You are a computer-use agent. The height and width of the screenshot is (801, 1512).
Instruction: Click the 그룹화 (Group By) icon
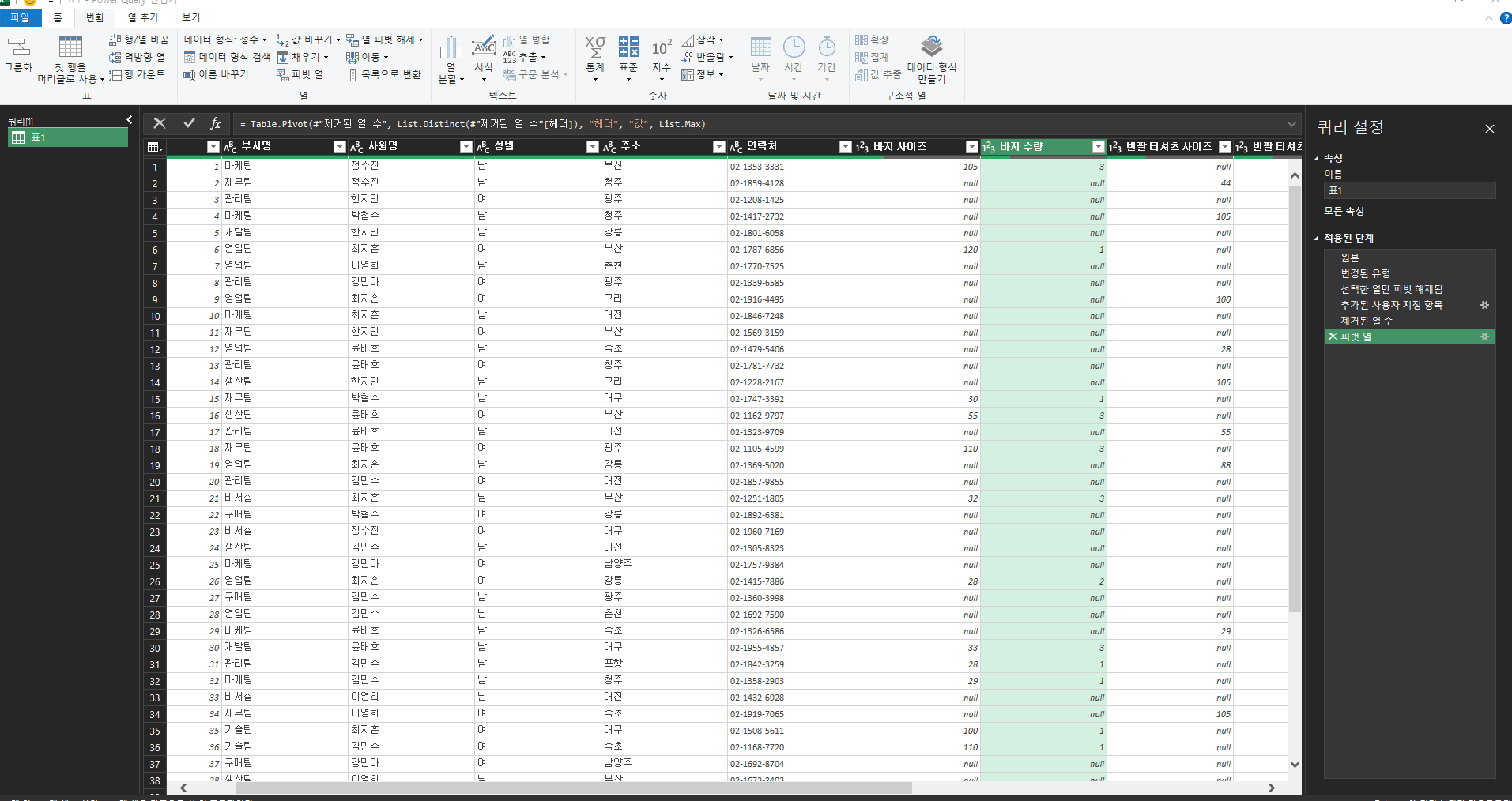pyautogui.click(x=18, y=47)
